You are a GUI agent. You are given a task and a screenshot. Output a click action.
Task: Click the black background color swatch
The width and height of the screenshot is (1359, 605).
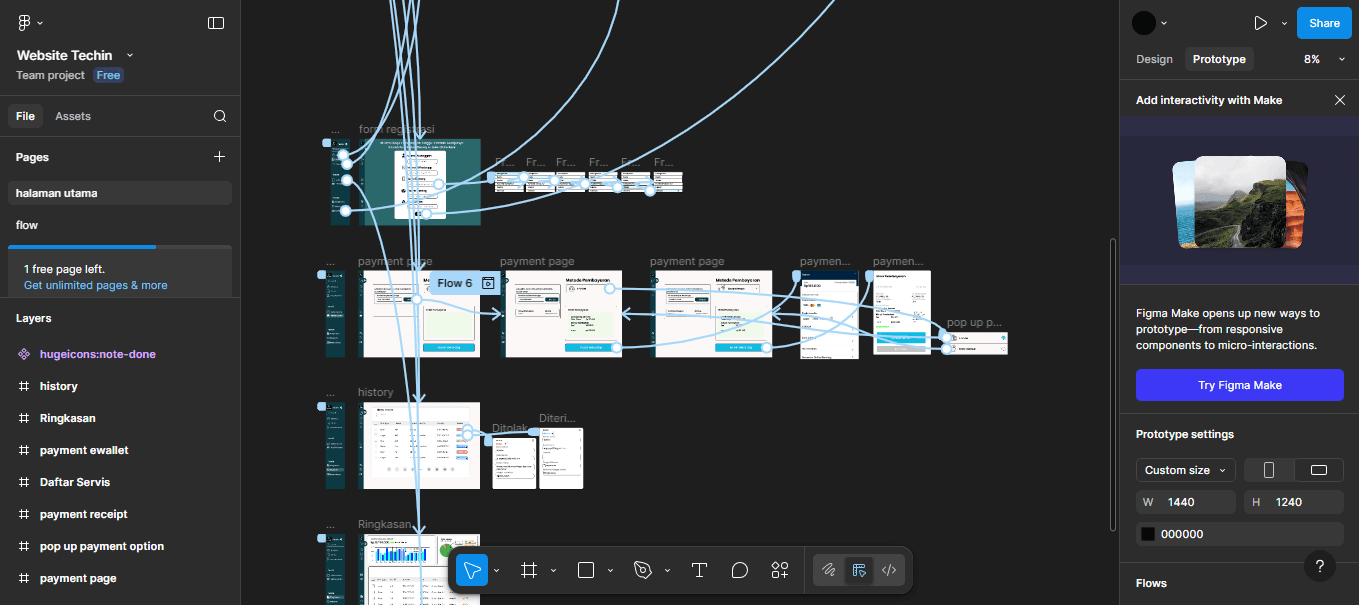(1148, 534)
